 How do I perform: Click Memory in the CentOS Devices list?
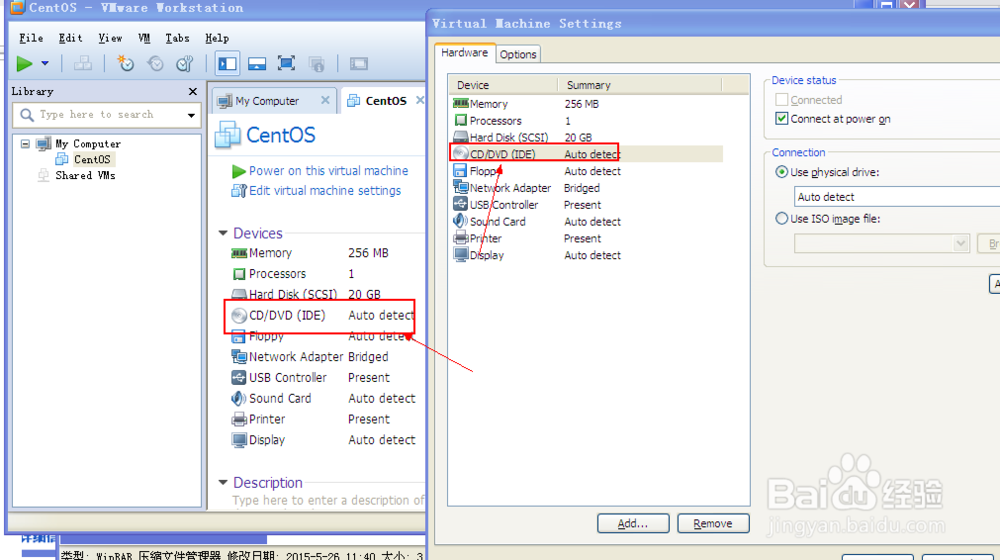click(270, 253)
